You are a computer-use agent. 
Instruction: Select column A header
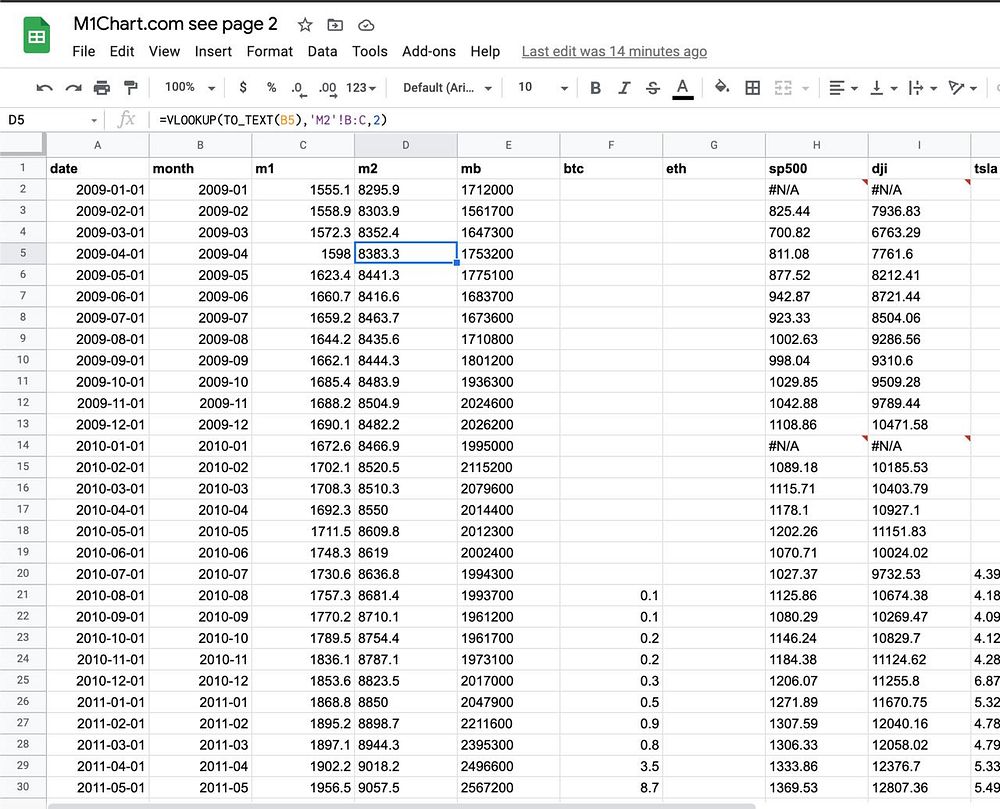pos(98,145)
